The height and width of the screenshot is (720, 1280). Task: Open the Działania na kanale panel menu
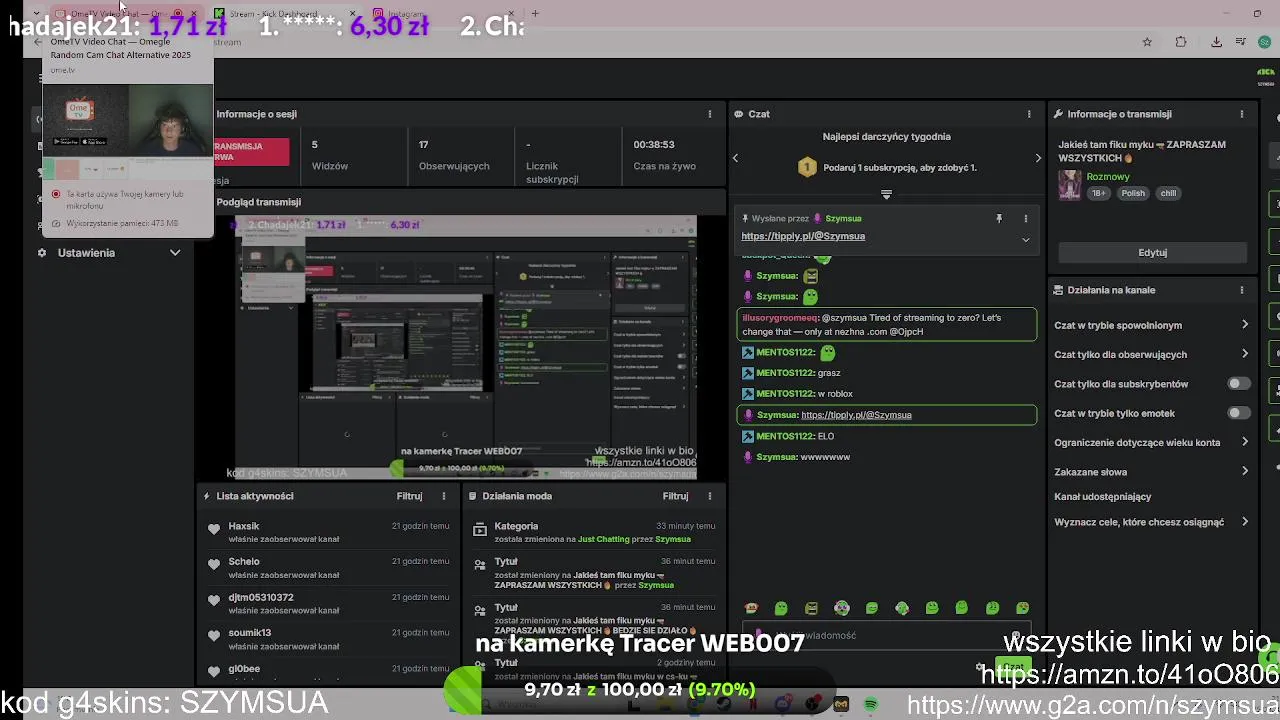point(1242,290)
